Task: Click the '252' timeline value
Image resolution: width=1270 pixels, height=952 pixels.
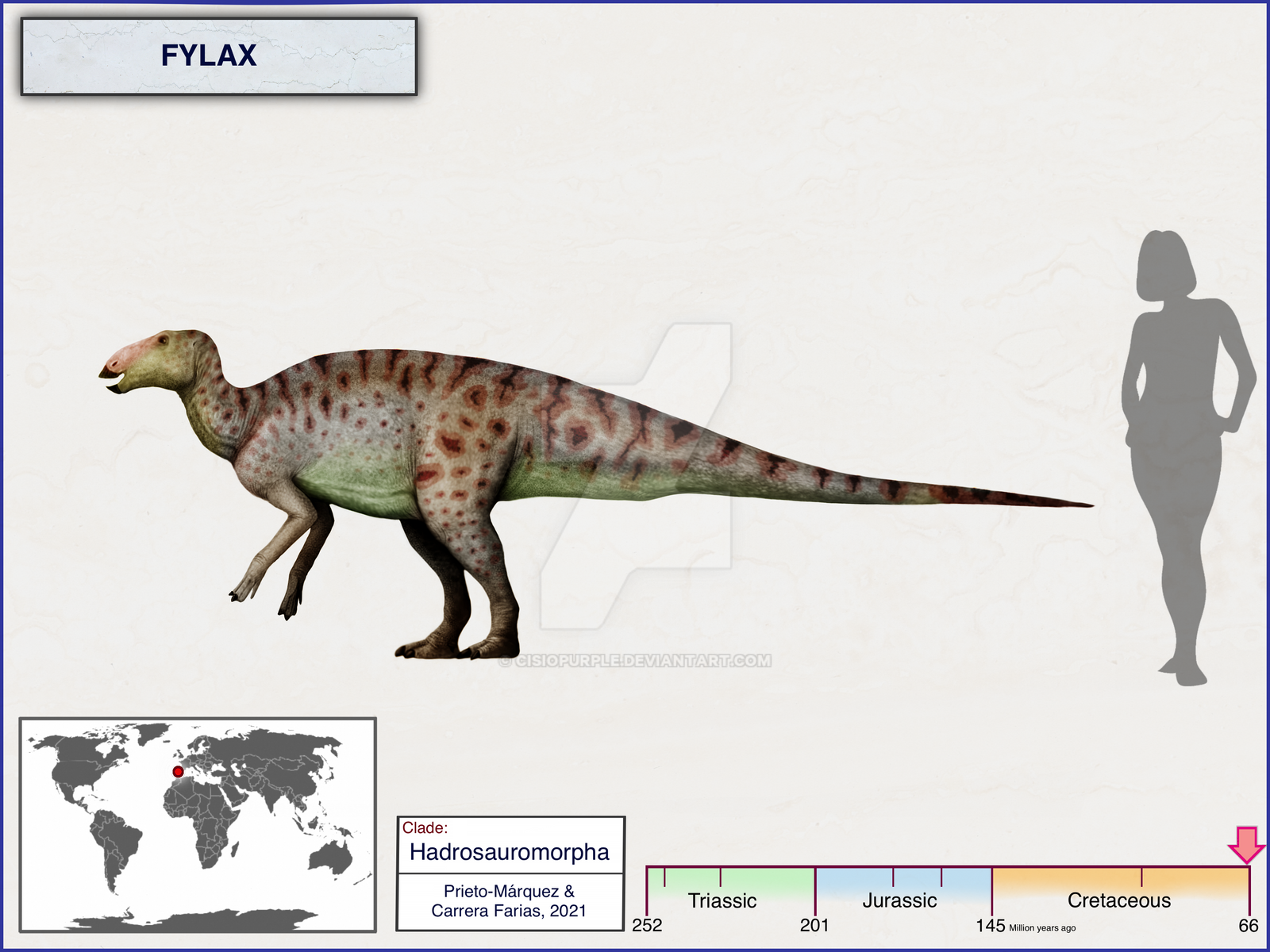Action: point(647,925)
